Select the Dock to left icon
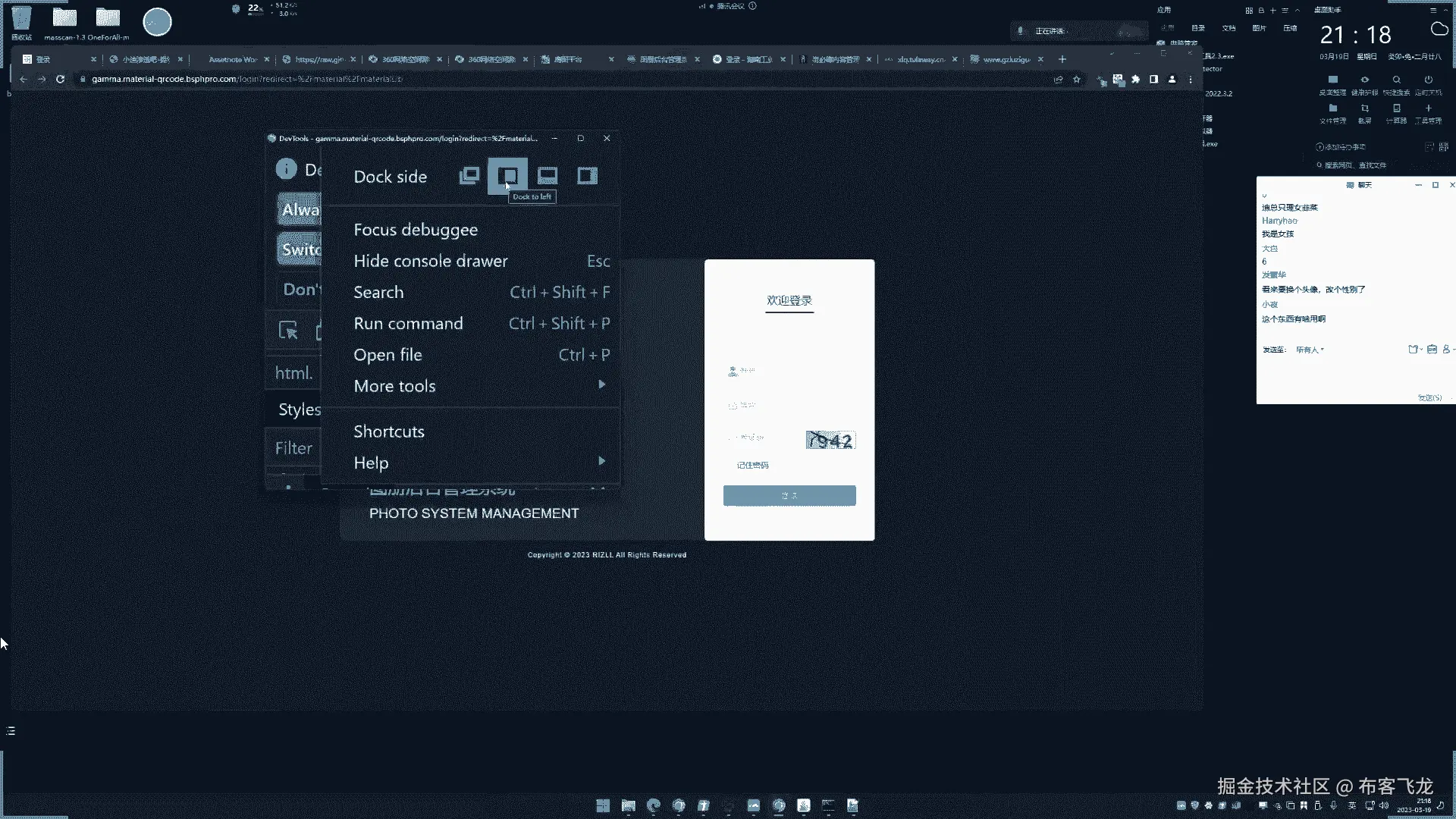Screen dimensions: 1456x819 [x=508, y=176]
